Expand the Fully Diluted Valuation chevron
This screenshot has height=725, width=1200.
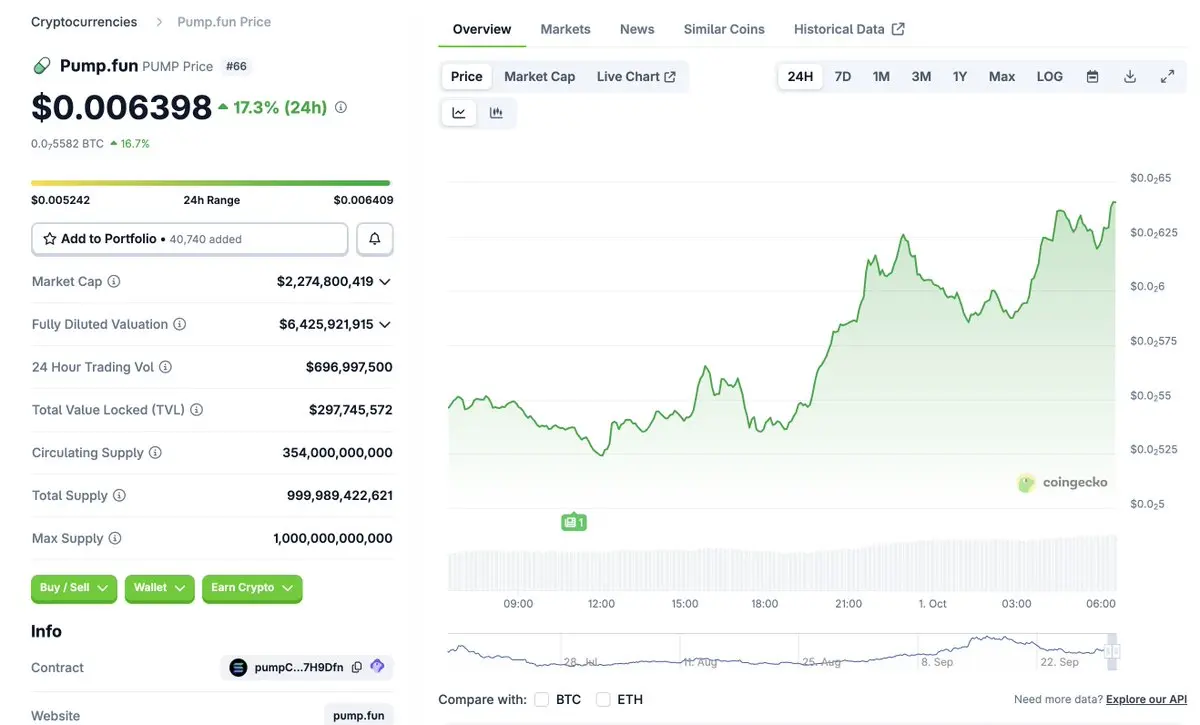(385, 325)
